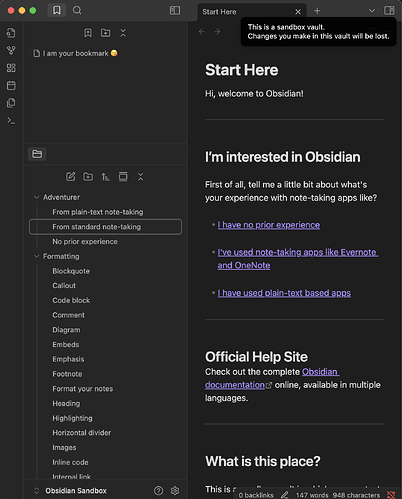The width and height of the screenshot is (402, 499).
Task: Toggle auto-reveal current file icon
Action: [123, 177]
